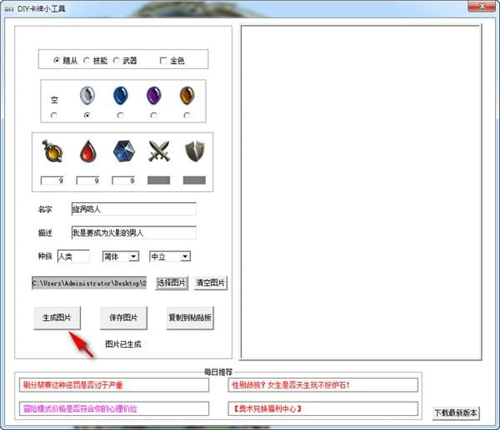Click the 名字 name input field
This screenshot has height=430, width=500.
(134, 209)
